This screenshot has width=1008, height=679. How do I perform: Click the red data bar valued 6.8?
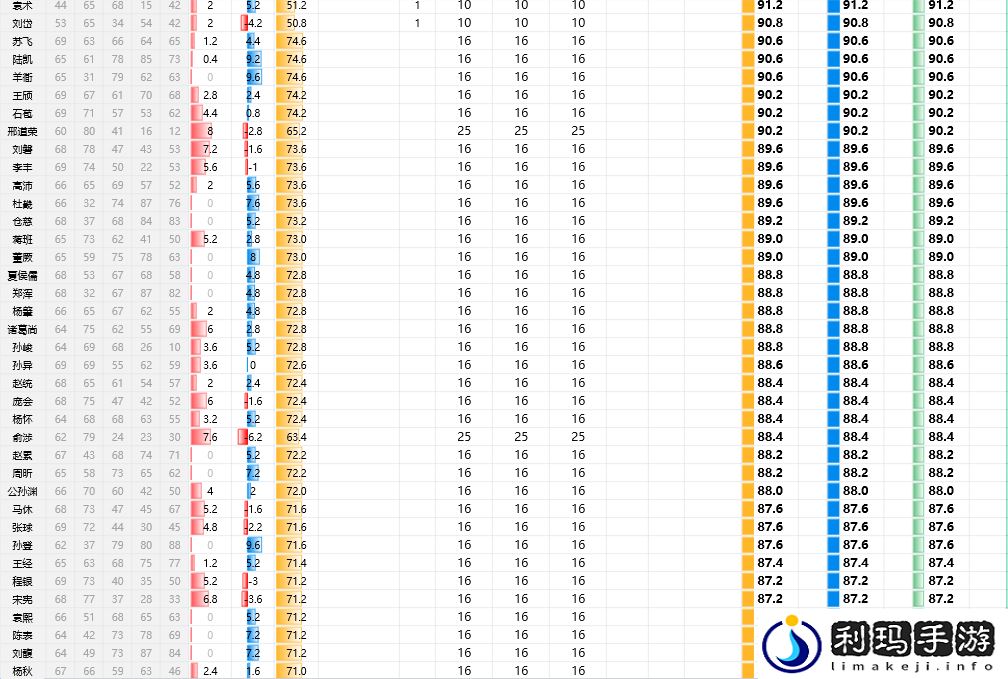(209, 599)
